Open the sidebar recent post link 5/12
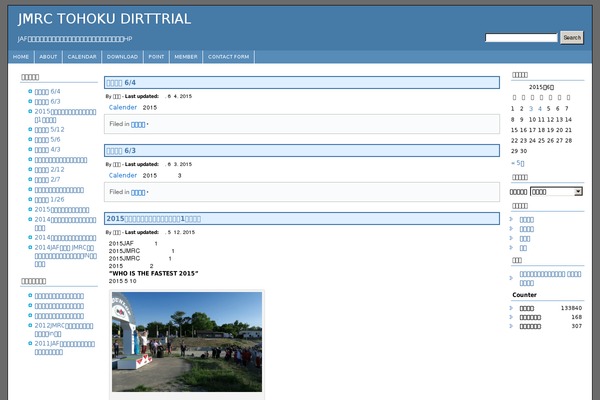The width and height of the screenshot is (600, 400). [x=49, y=129]
